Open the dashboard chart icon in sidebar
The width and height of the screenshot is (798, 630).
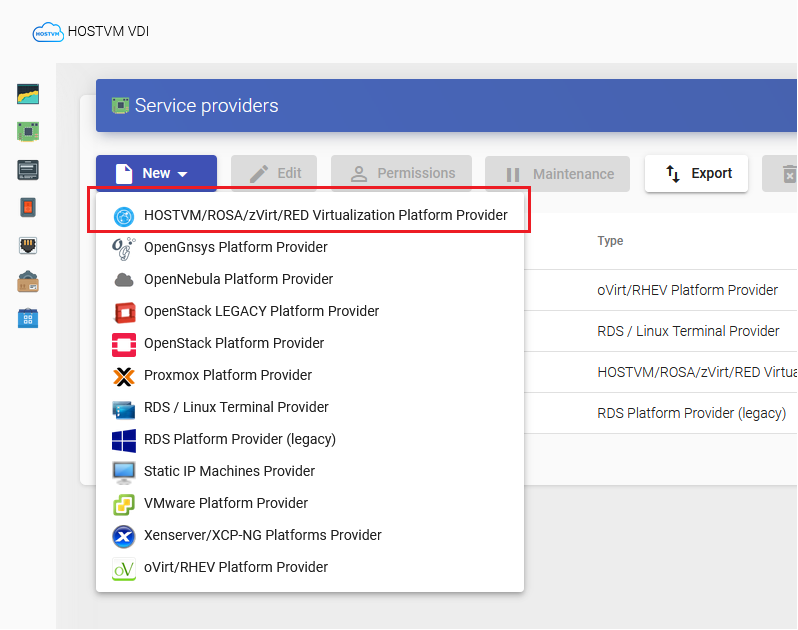point(28,94)
